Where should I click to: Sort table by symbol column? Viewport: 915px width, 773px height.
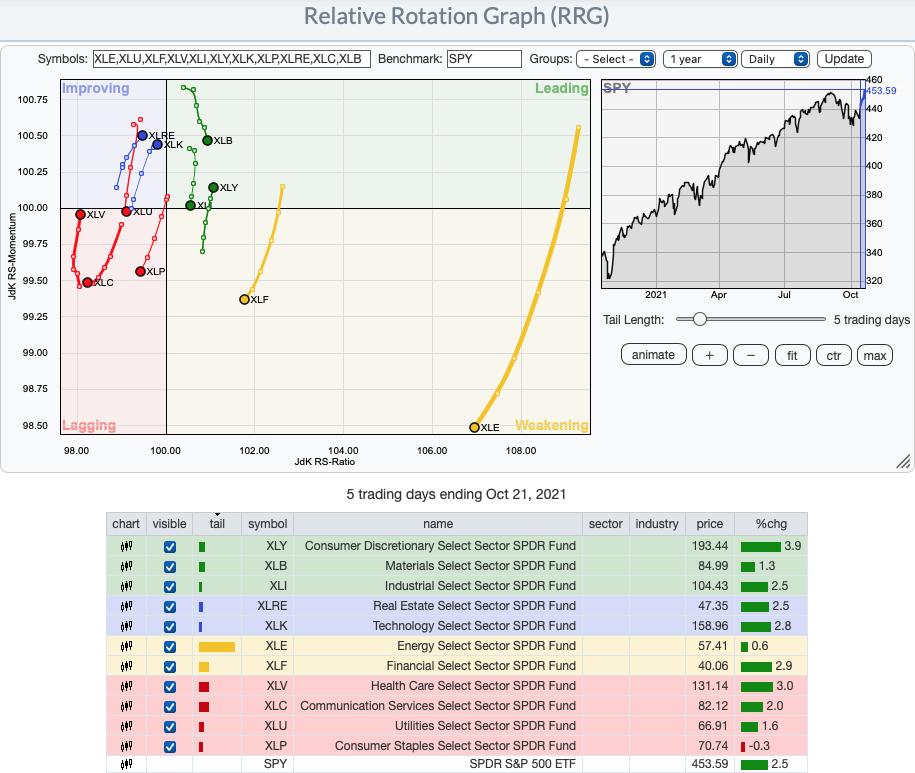pyautogui.click(x=267, y=524)
